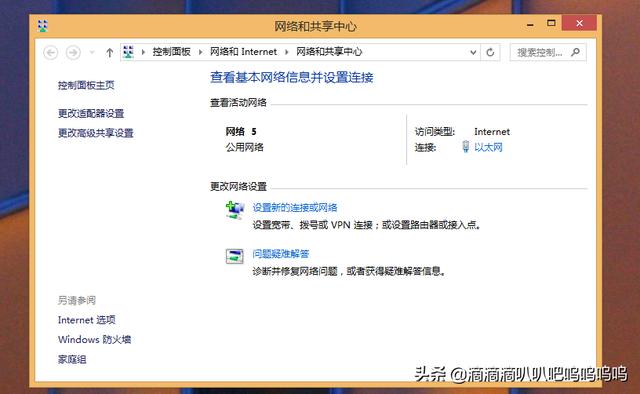Go up one level with the Up arrow

[109, 52]
